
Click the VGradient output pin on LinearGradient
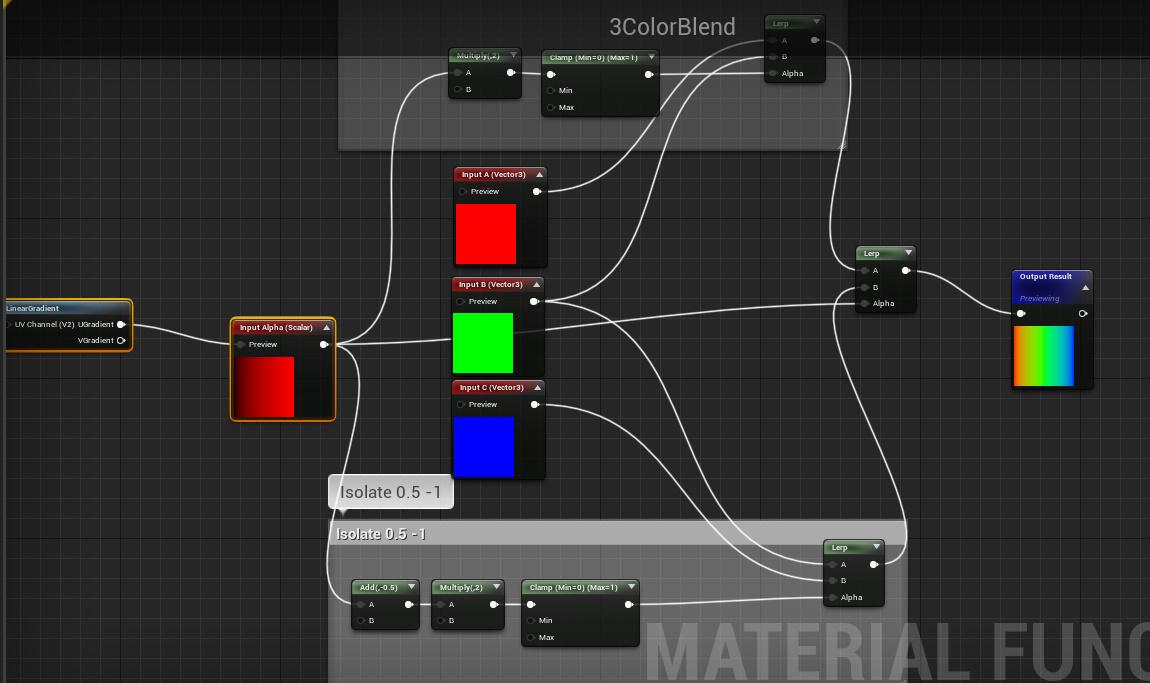pos(121,340)
